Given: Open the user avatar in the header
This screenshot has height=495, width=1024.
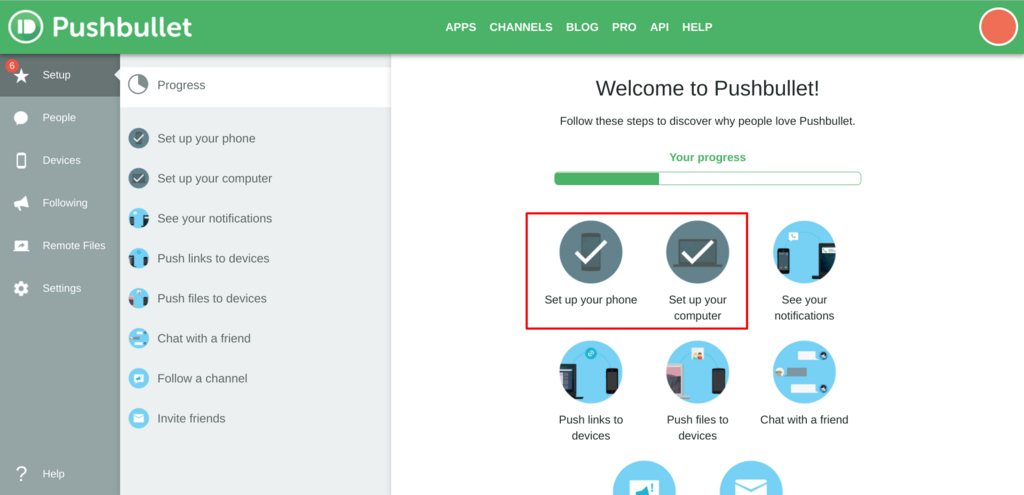Looking at the screenshot, I should [999, 27].
